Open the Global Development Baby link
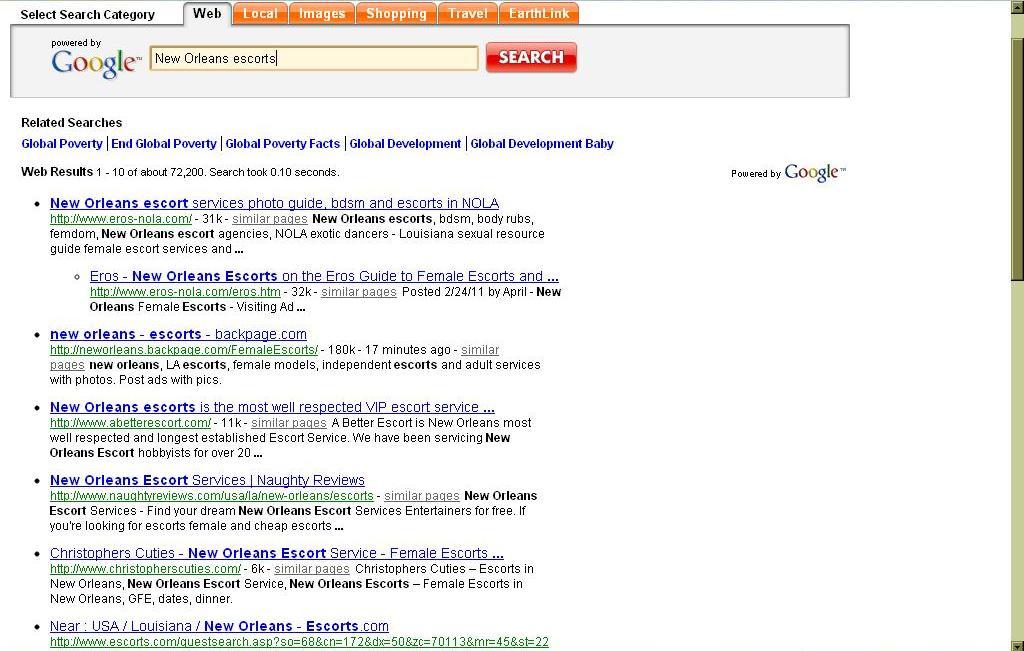The width and height of the screenshot is (1024, 651). [x=542, y=144]
